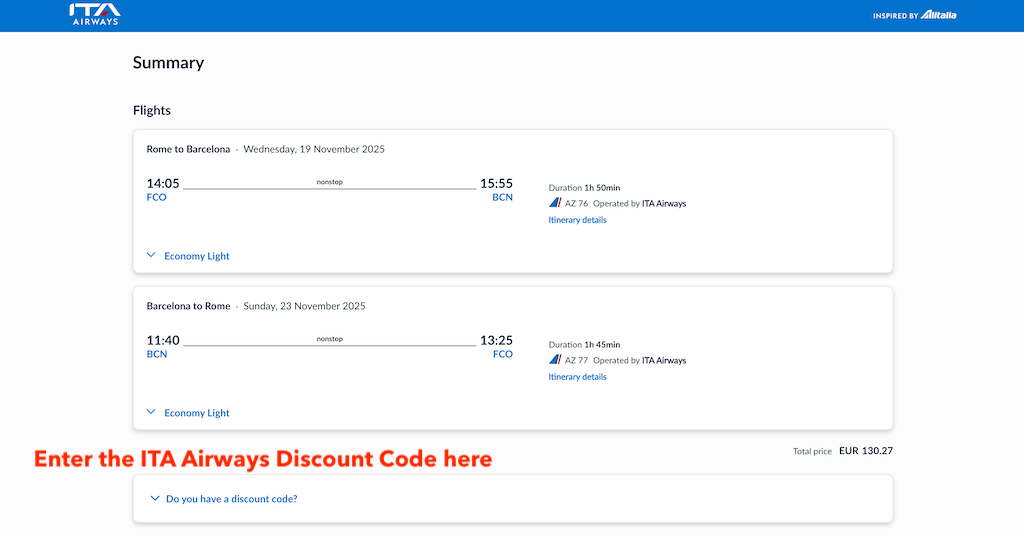
Task: Click the red discount code instruction text
Action: coord(263,459)
